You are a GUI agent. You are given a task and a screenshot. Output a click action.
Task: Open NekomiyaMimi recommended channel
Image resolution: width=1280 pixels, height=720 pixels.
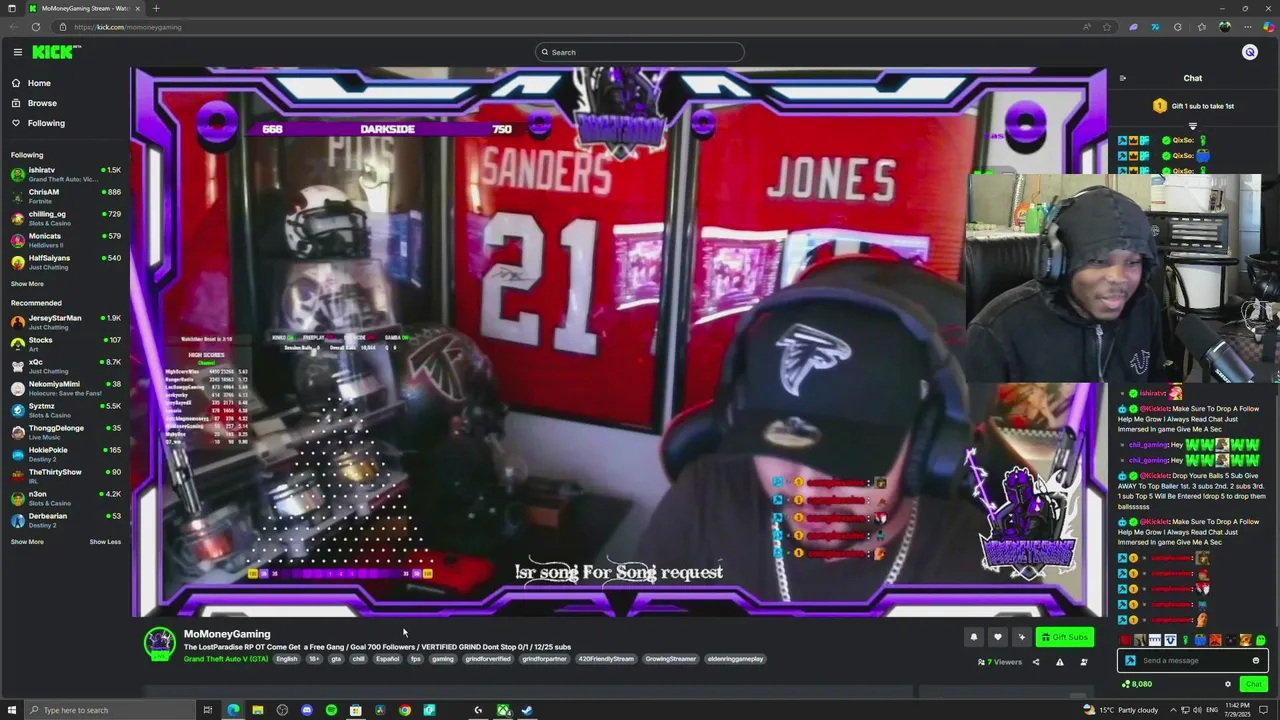[x=65, y=388]
